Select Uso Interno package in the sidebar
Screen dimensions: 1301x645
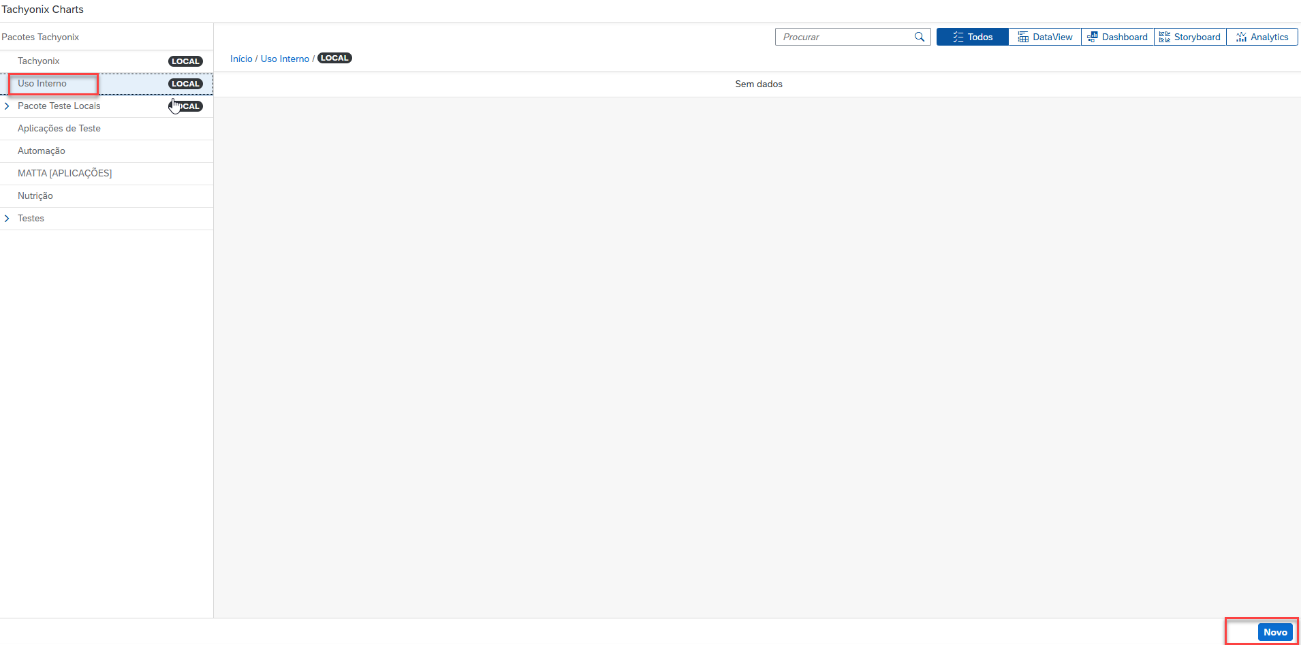point(42,84)
